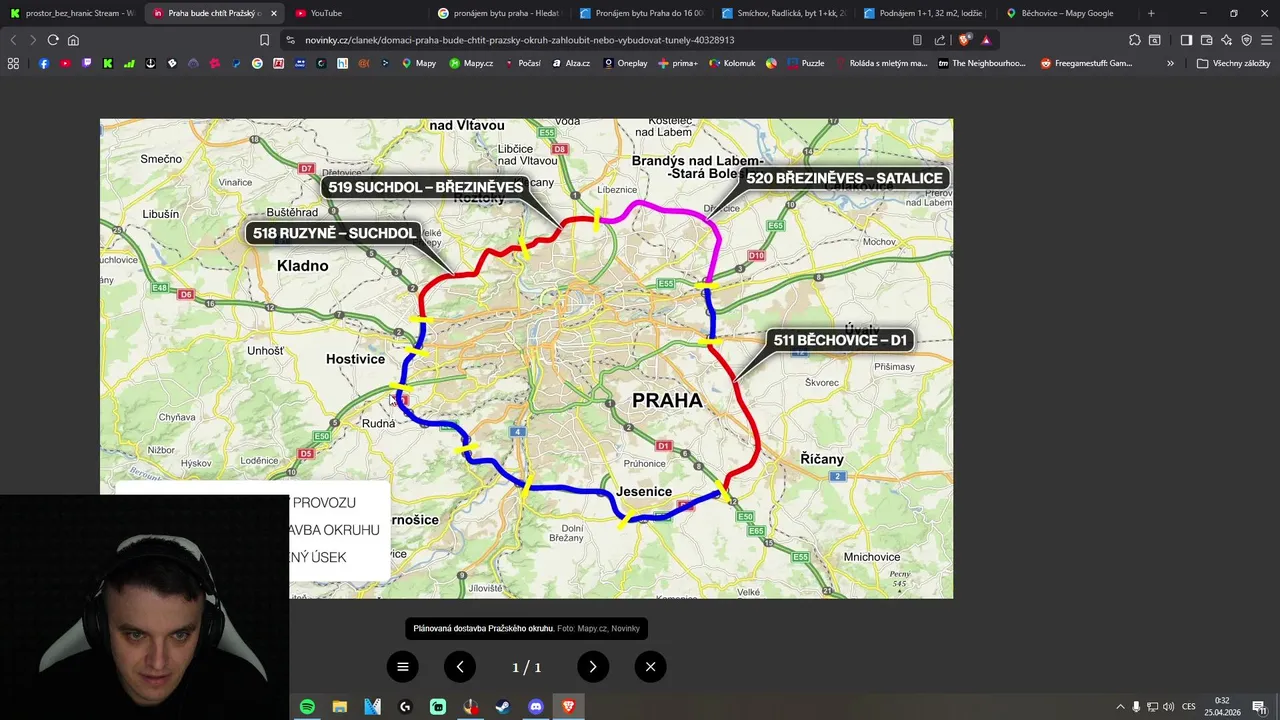Navigate back in browser history
1280x720 pixels.
tap(13, 40)
